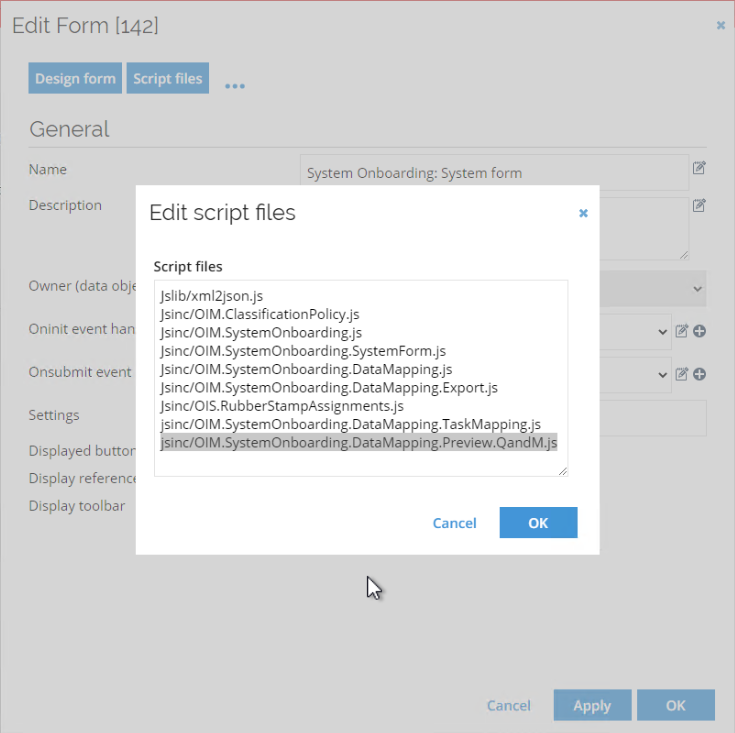Click Apply in the Edit Form window
This screenshot has height=733, width=735.
592,705
